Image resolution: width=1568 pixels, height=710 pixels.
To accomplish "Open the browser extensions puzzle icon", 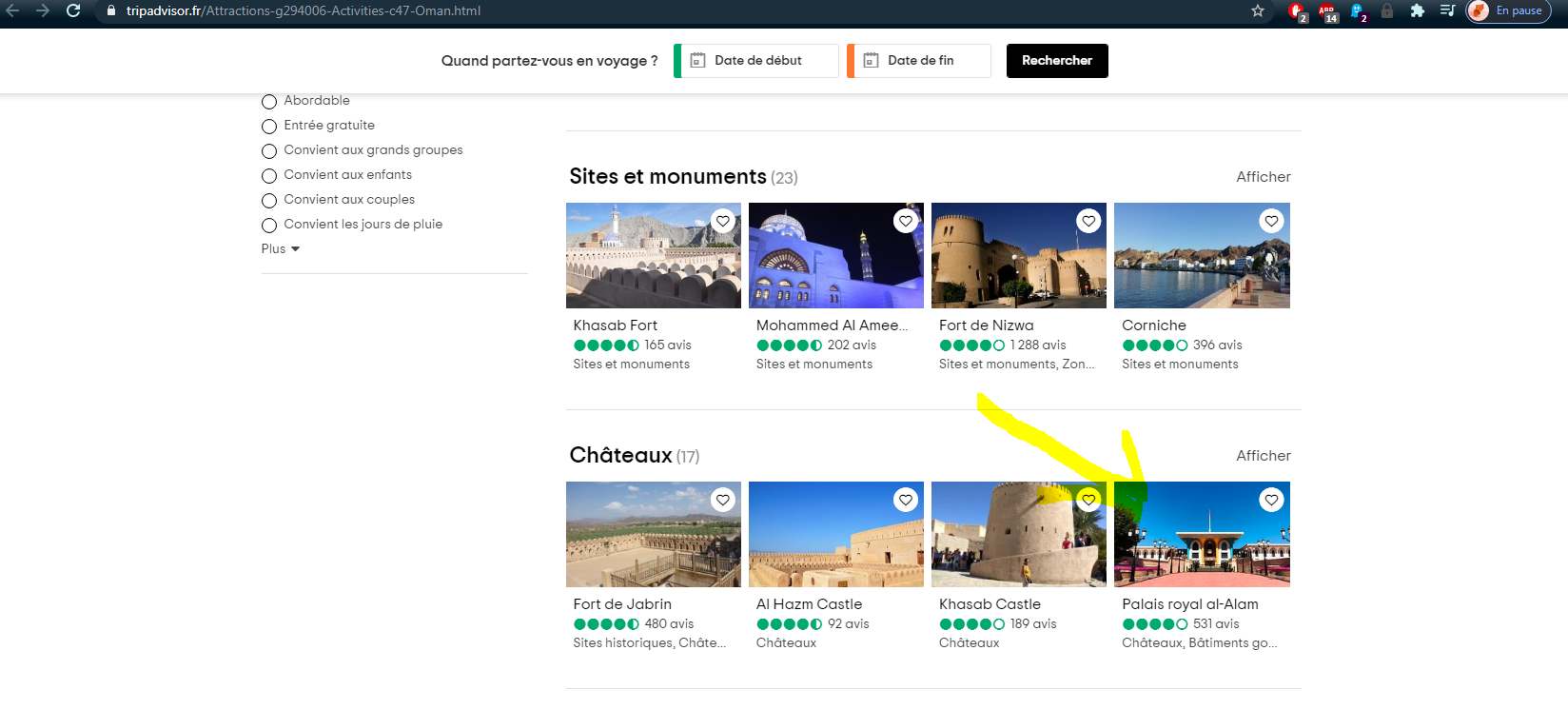I will tap(1417, 11).
